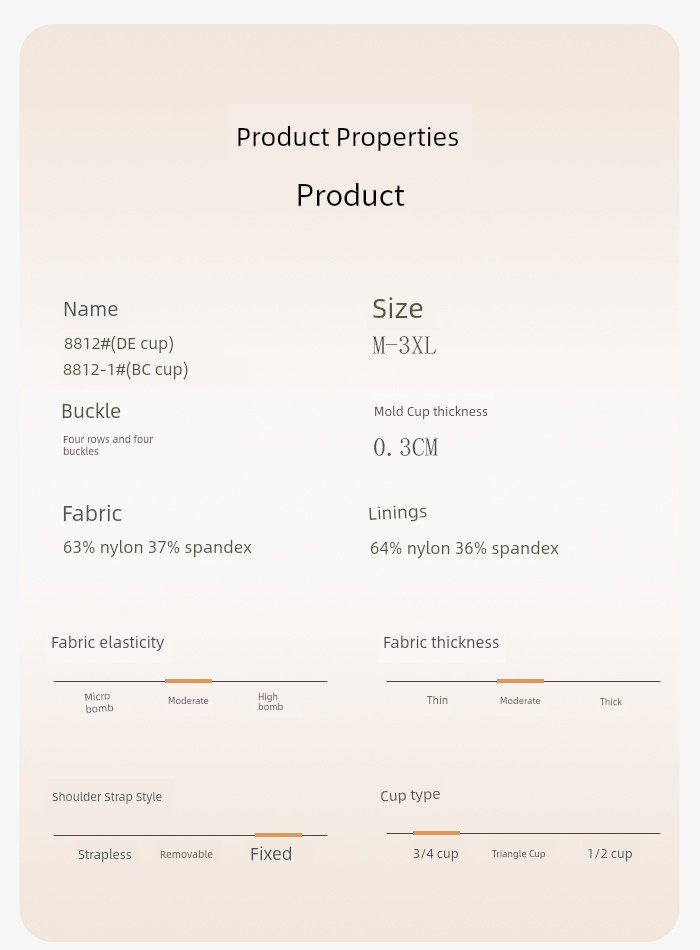Pick the Removable strap style label
The image size is (700, 950).
pyautogui.click(x=186, y=854)
